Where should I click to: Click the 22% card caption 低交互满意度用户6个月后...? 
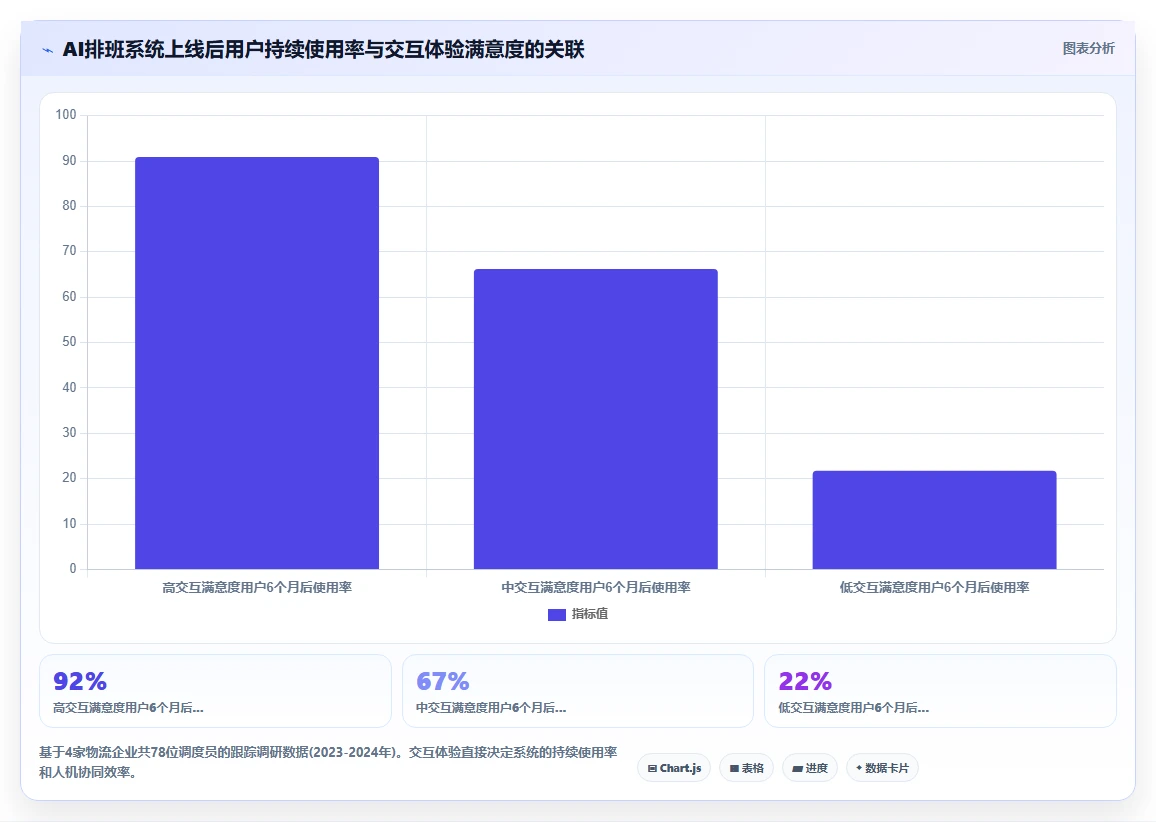(854, 708)
